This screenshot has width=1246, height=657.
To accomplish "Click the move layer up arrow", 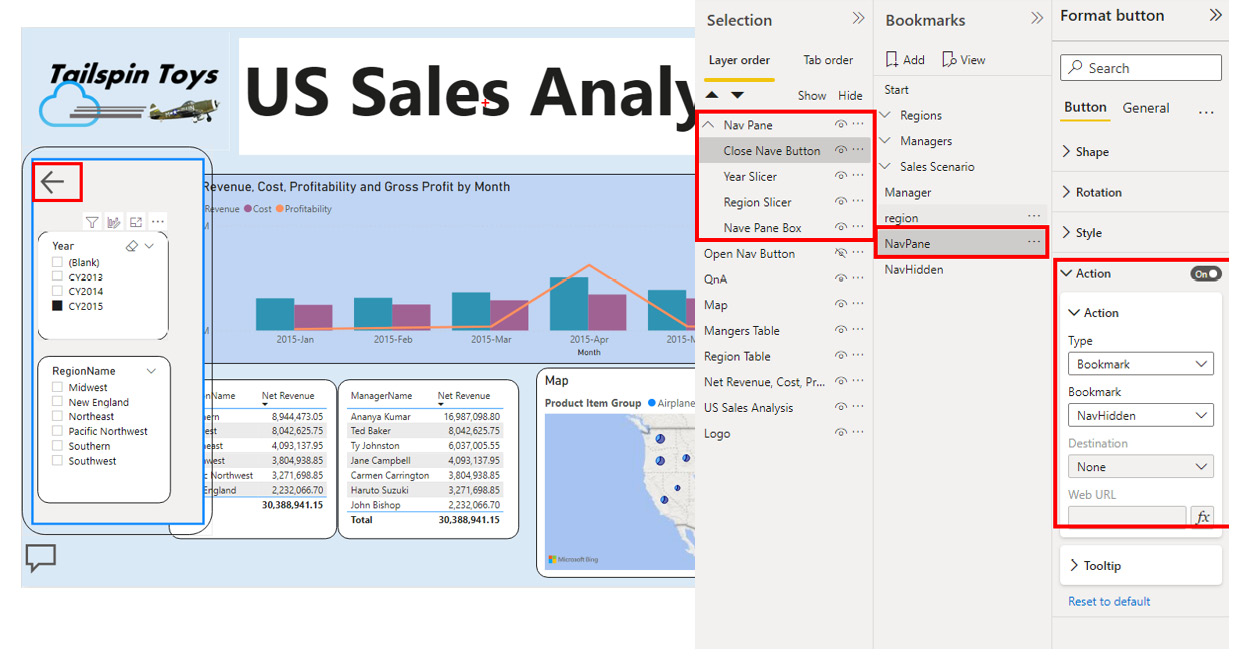I will (712, 95).
